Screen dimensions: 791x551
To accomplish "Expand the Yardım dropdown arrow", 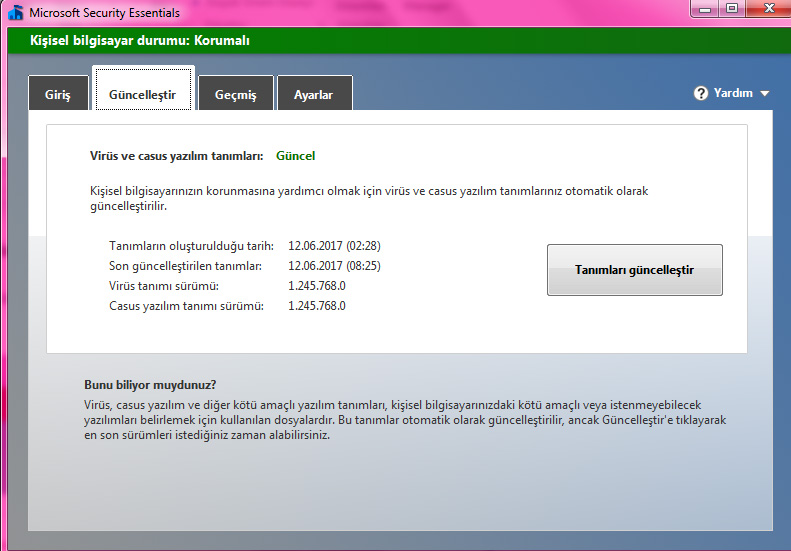I will click(x=765, y=93).
